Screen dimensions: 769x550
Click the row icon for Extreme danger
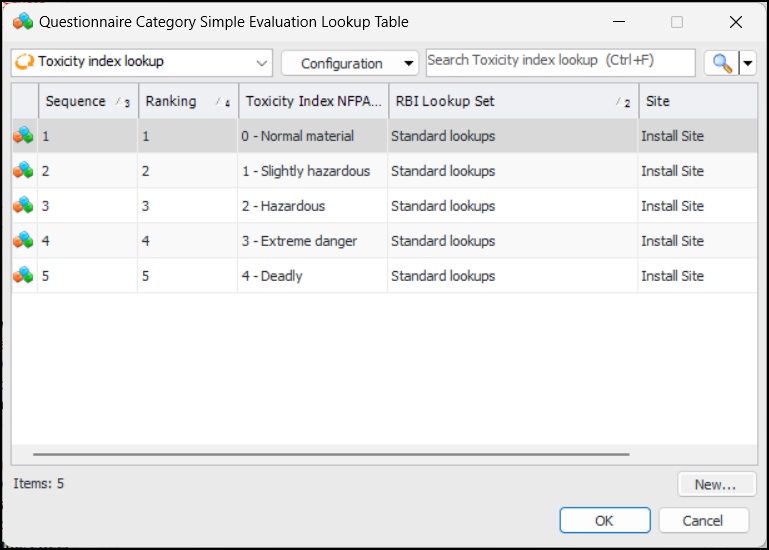pyautogui.click(x=23, y=241)
